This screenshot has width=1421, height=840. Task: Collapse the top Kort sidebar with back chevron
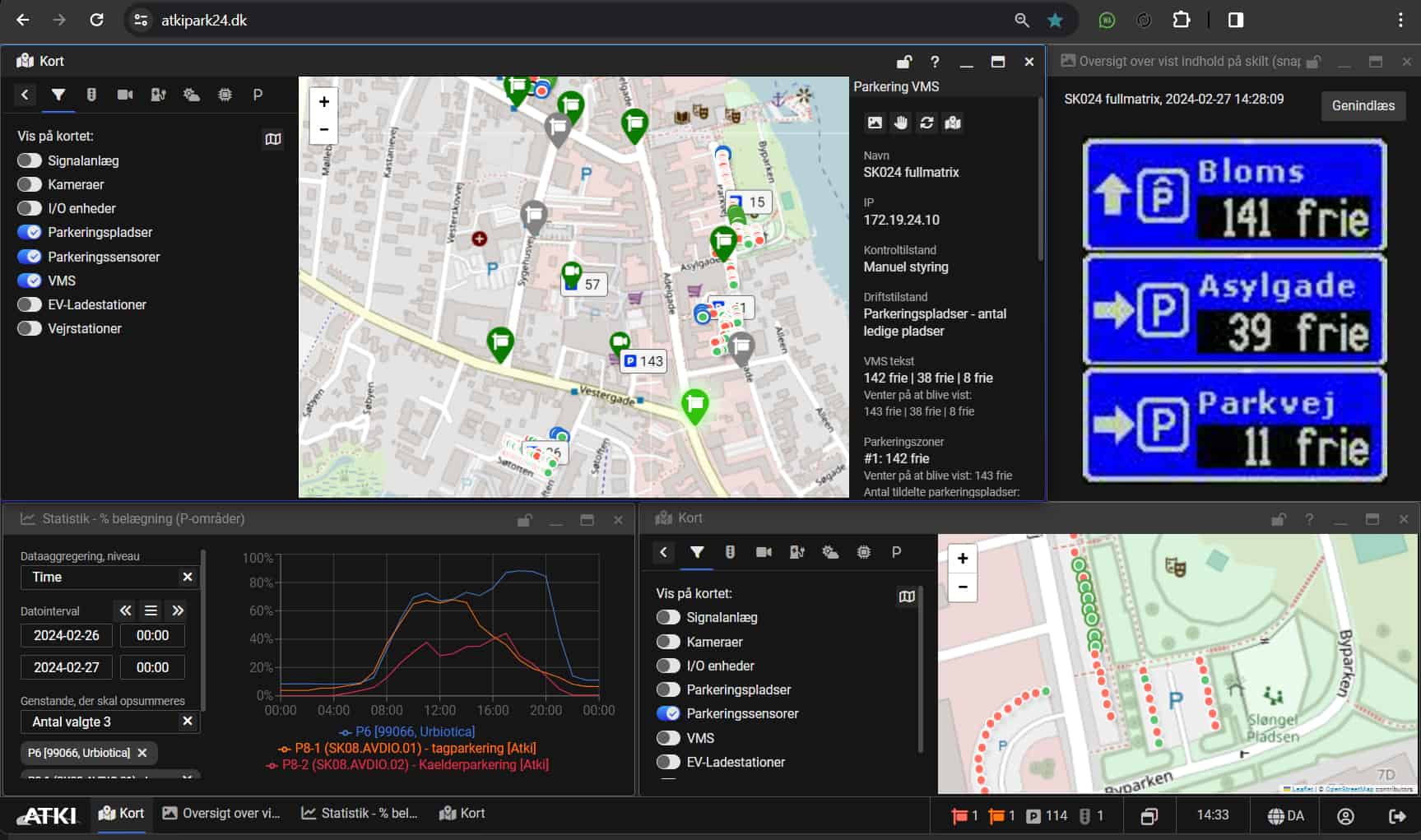click(25, 95)
